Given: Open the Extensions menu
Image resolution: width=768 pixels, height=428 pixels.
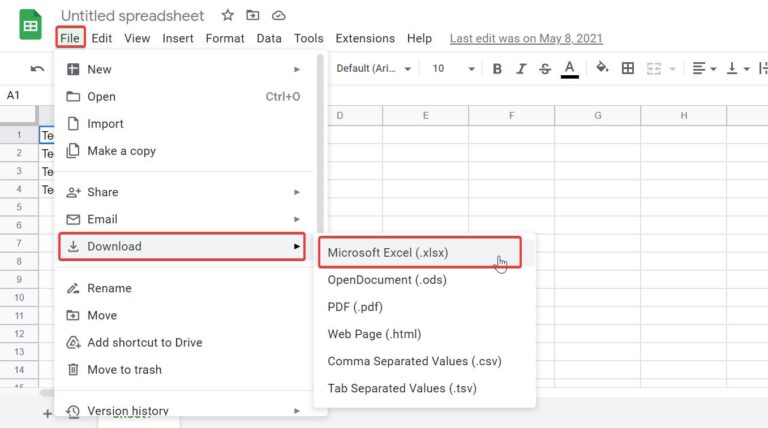Looking at the screenshot, I should tap(365, 38).
